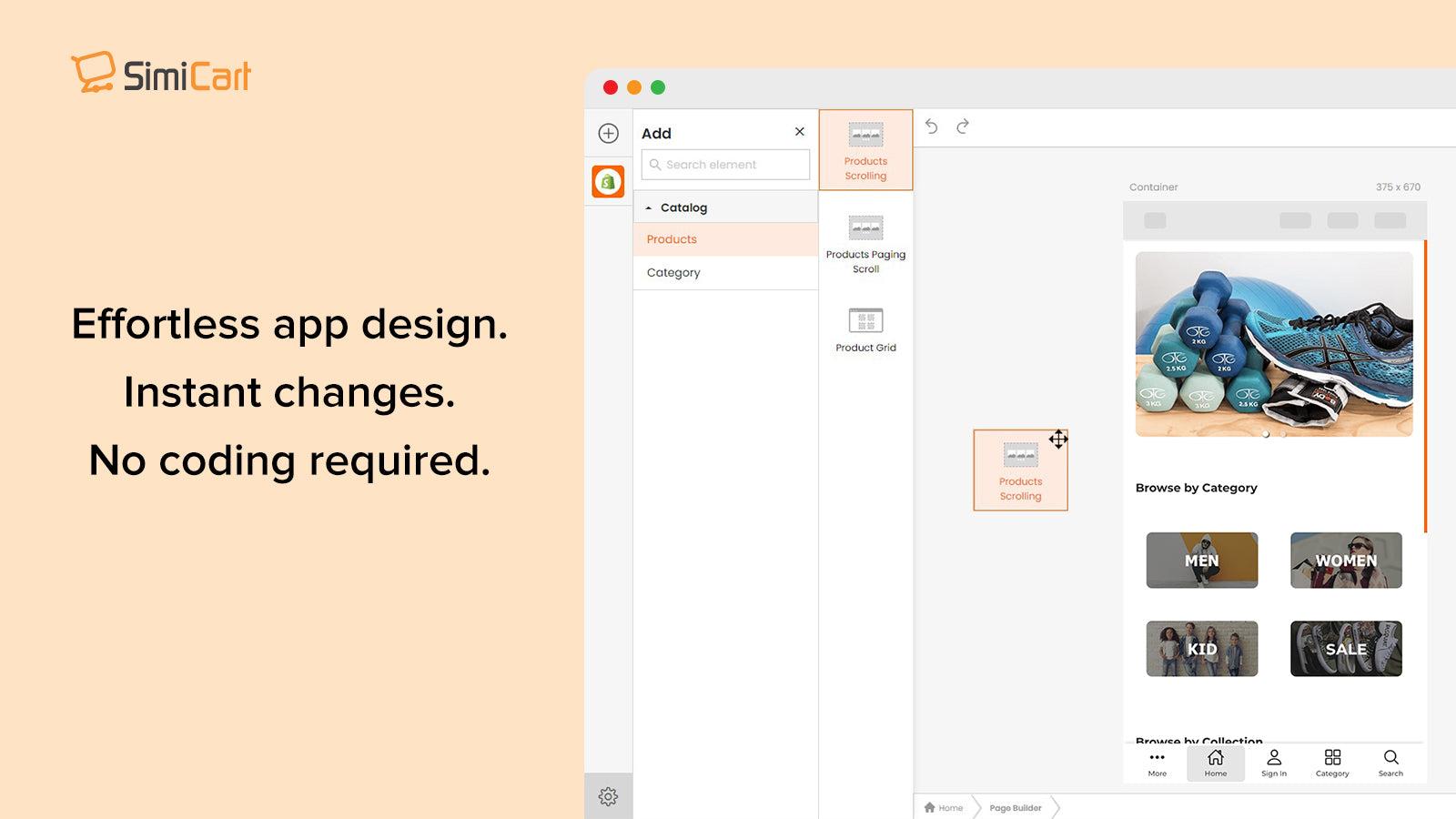Open the Shopify channel icon in the sidebar
Viewport: 1456px width, 819px height.
tap(607, 180)
